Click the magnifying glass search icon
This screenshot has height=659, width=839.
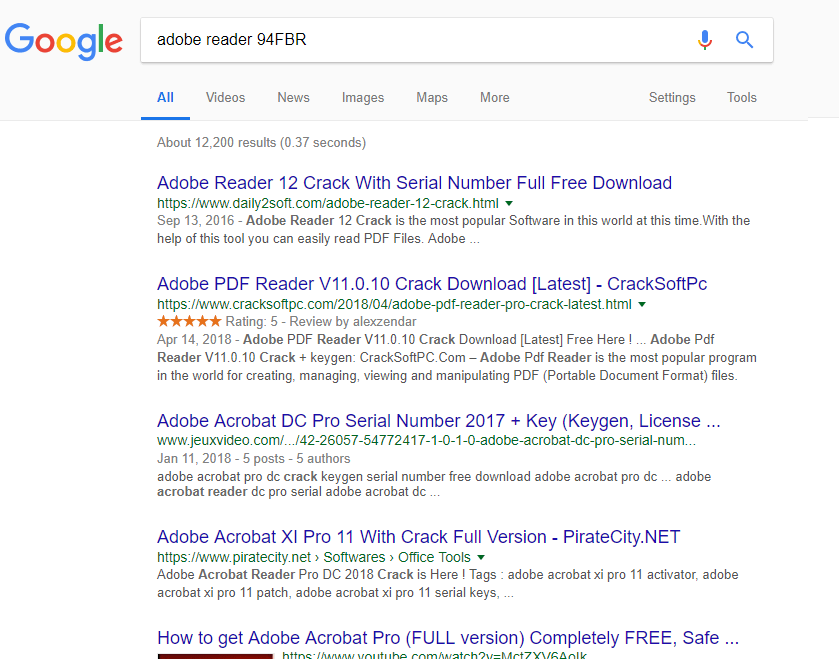744,40
